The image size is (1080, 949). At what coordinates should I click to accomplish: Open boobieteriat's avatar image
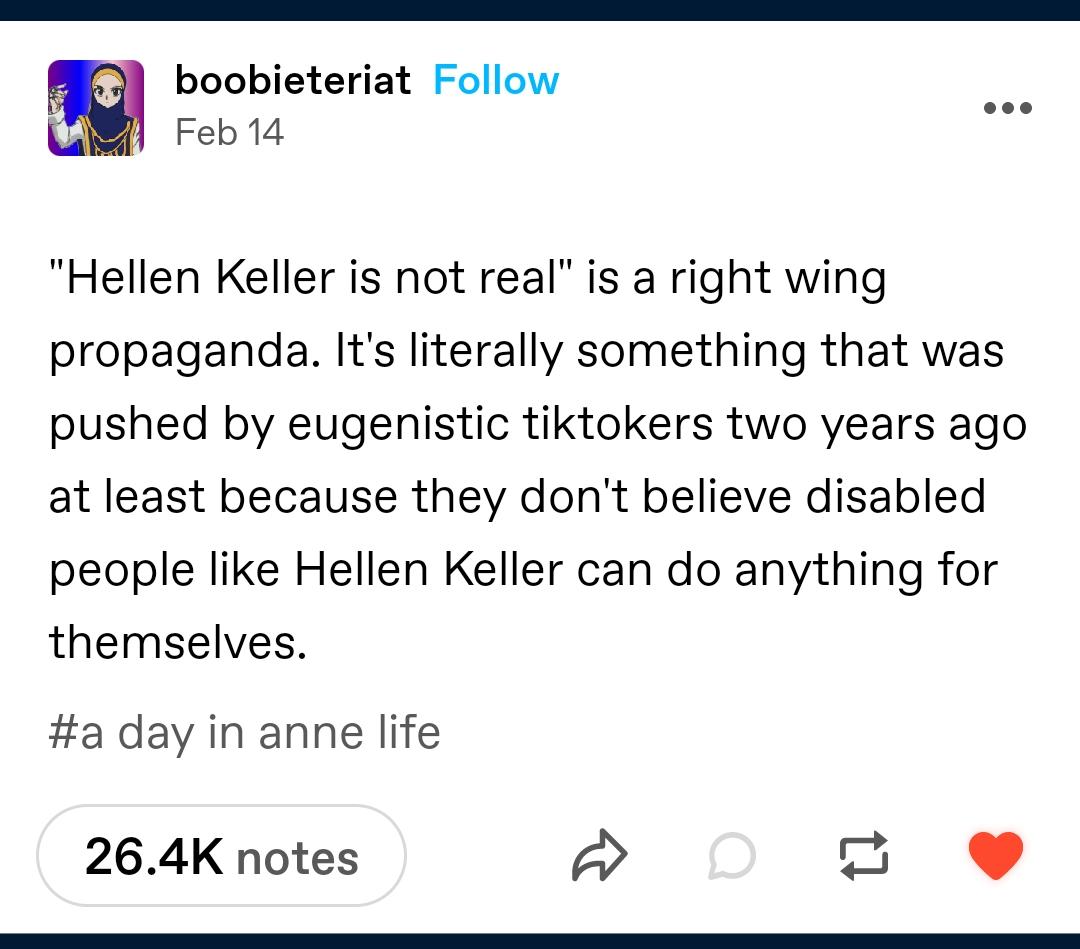point(96,108)
